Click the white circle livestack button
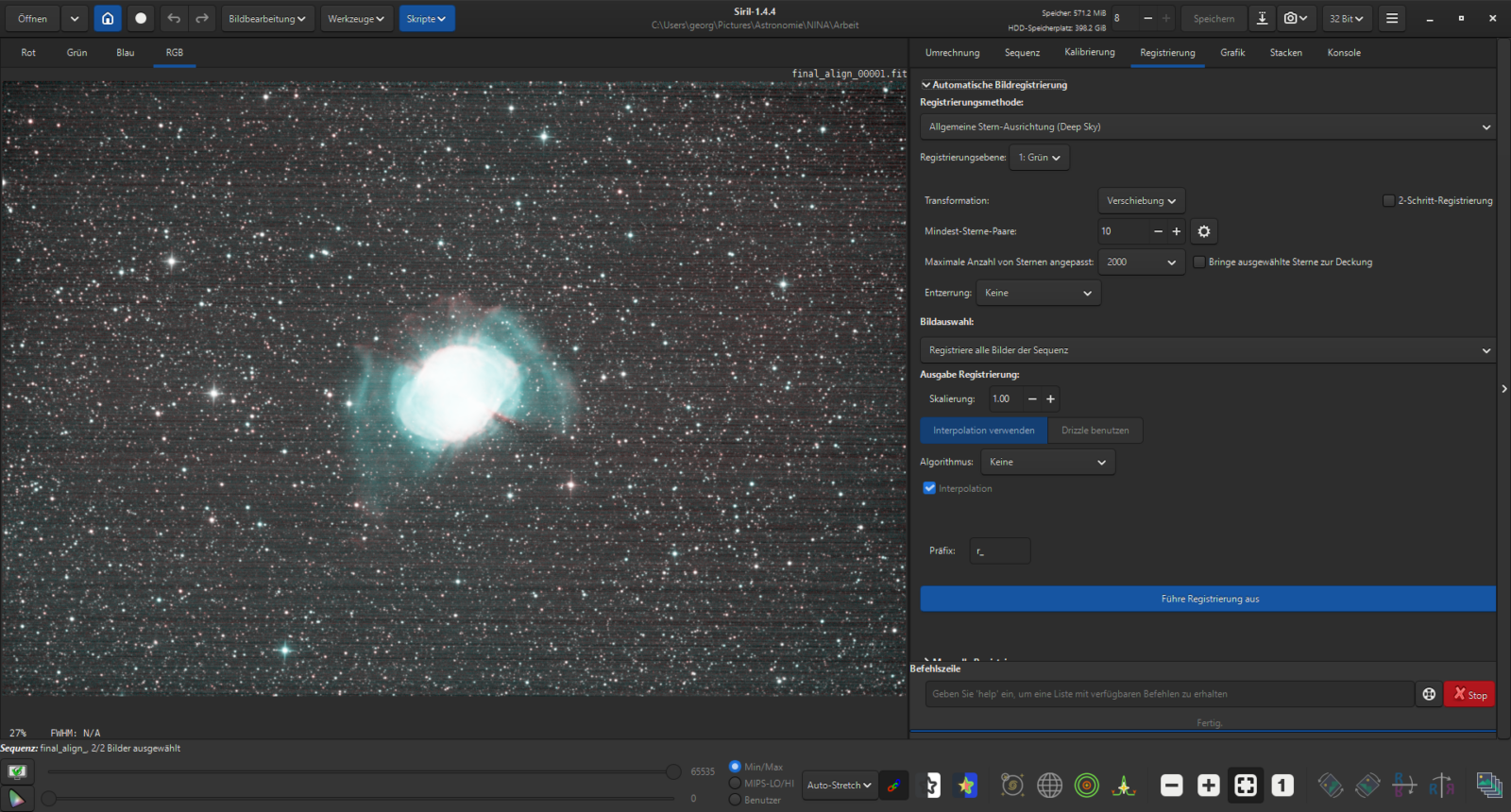Image resolution: width=1511 pixels, height=812 pixels. click(141, 19)
